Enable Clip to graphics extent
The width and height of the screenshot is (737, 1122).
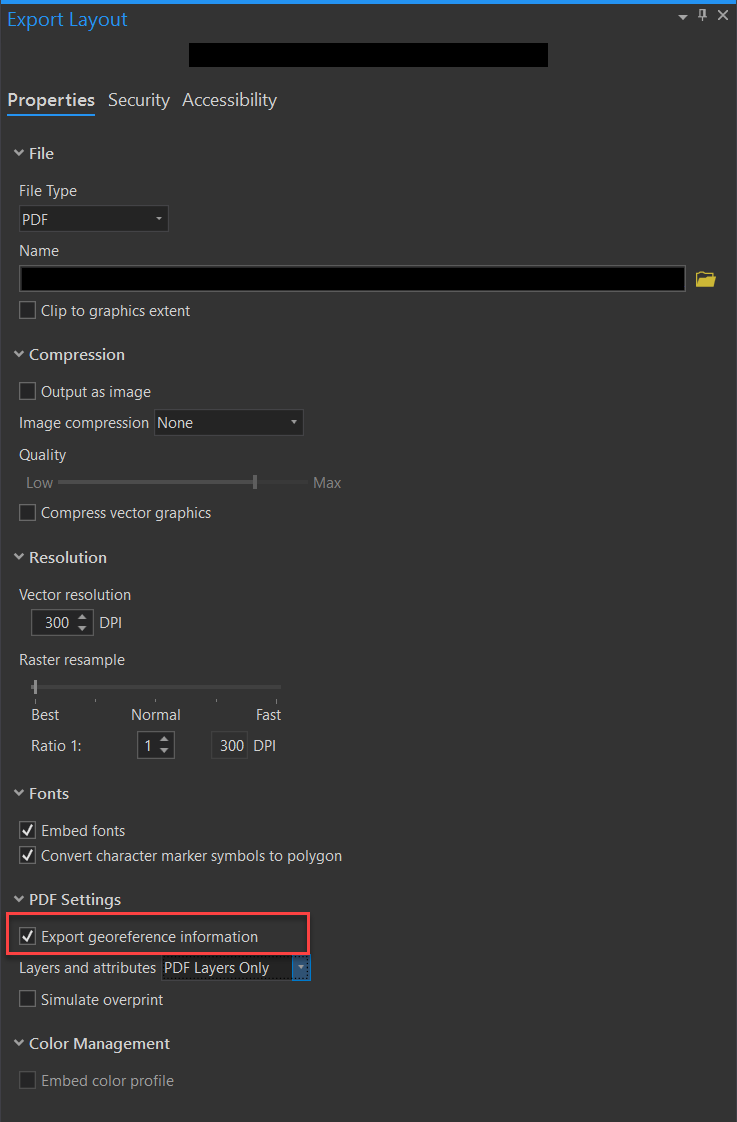[x=27, y=311]
